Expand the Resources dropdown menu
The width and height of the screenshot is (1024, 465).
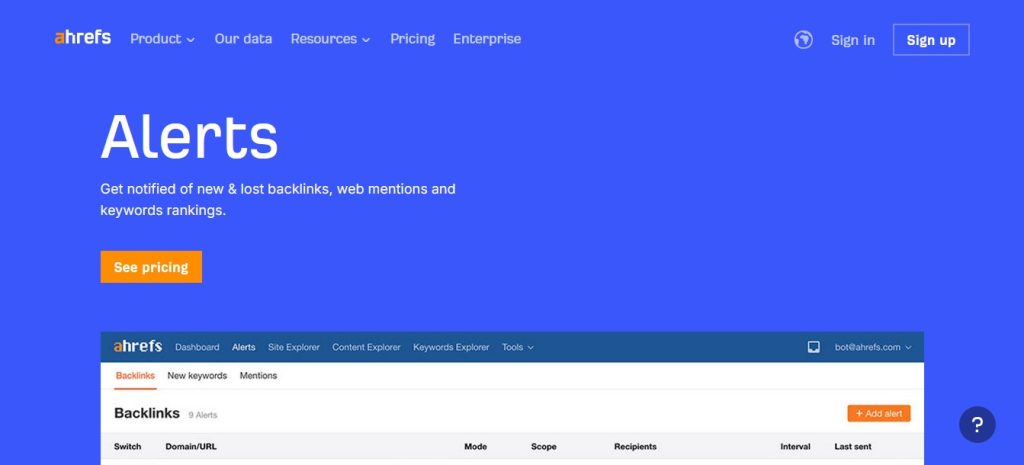coord(330,39)
